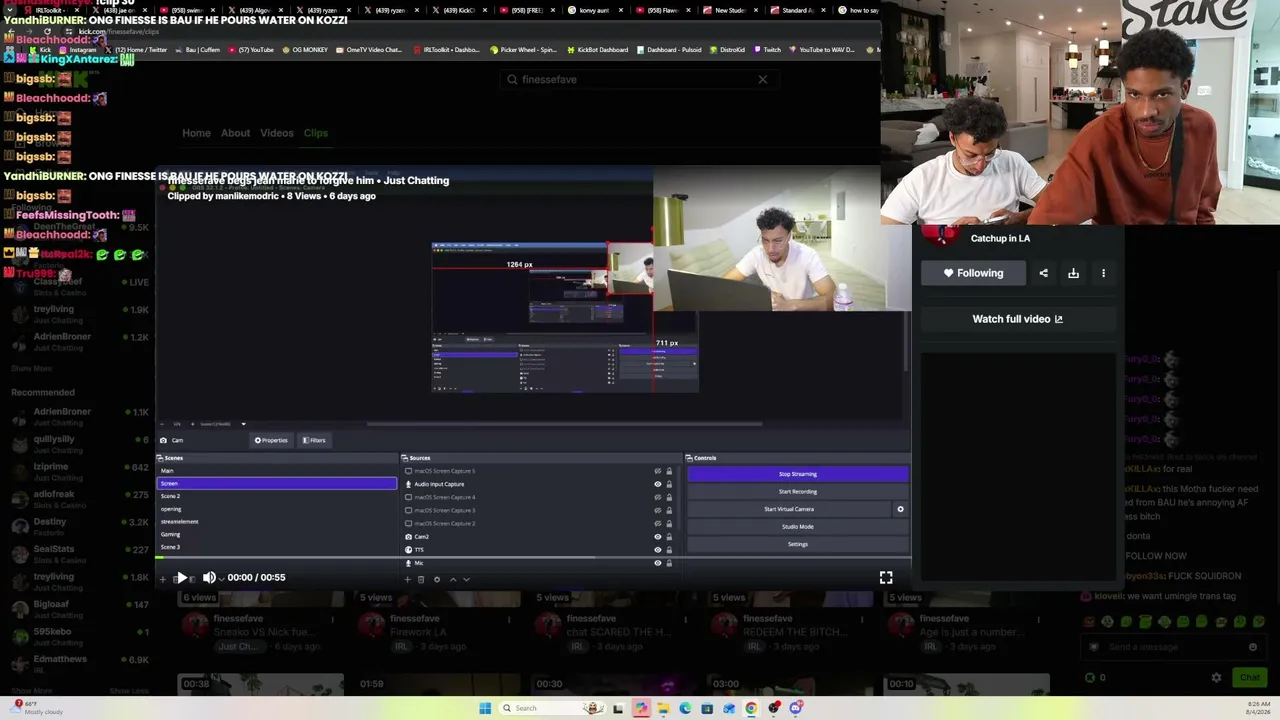Open Discord from the taskbar
Viewport: 1280px width, 720px height.
coord(796,708)
